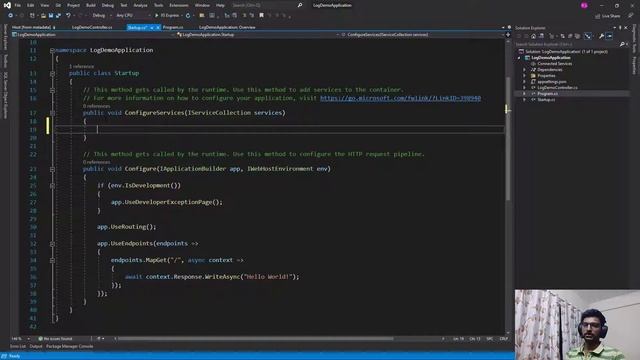Open the Debug configuration dropdown
This screenshot has width=640, height=360.
101,16
